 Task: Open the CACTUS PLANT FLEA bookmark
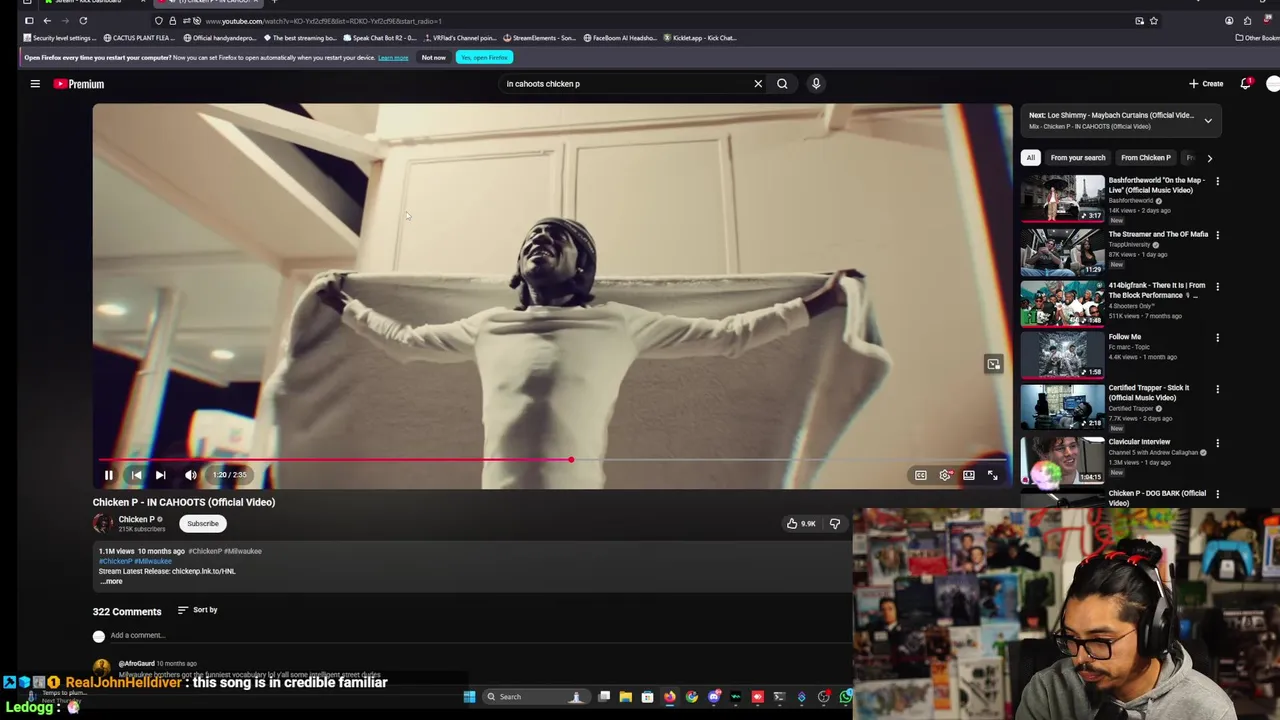(139, 38)
